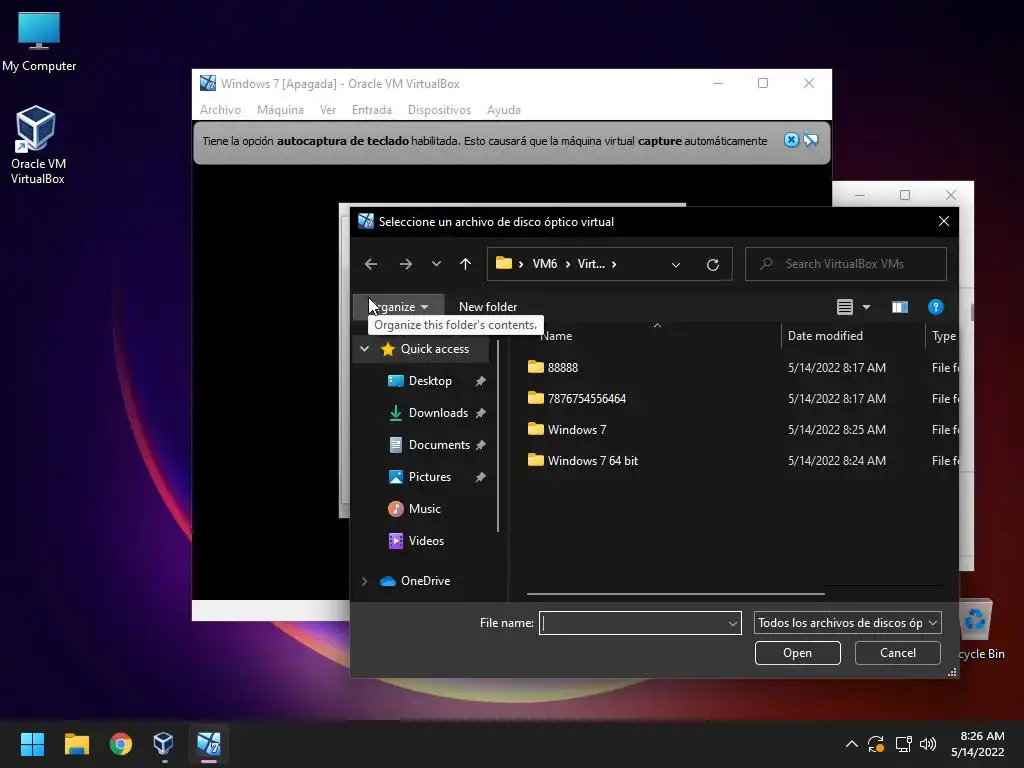Open Documents in the navigation pane

click(x=439, y=445)
